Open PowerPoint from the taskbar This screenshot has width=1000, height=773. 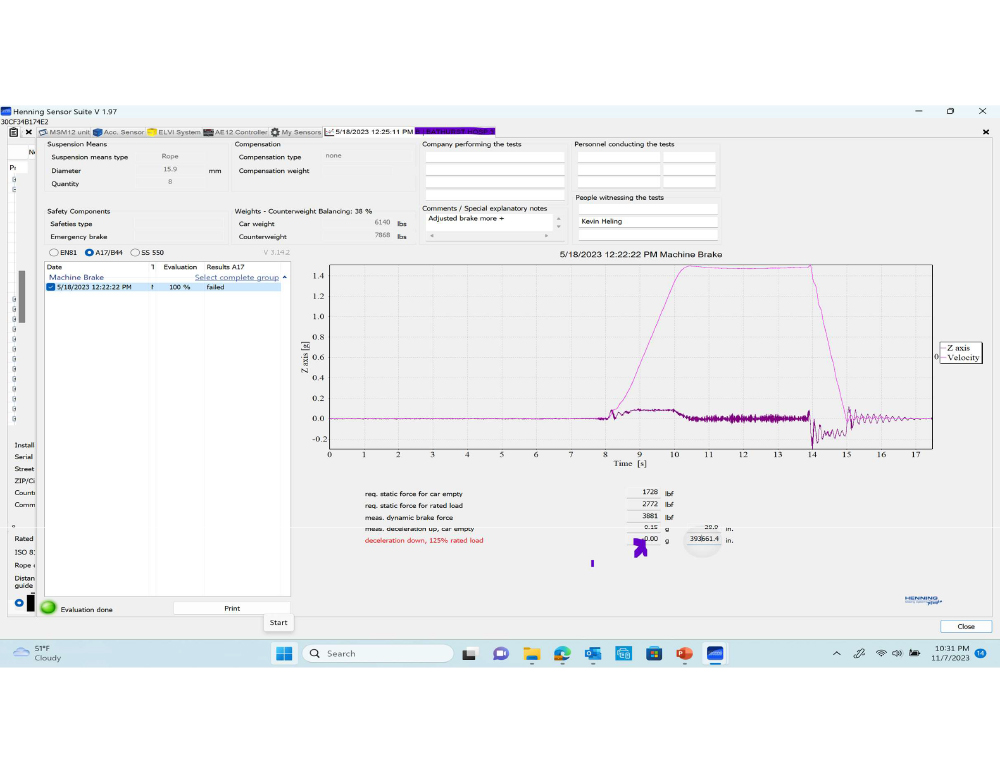coord(684,654)
